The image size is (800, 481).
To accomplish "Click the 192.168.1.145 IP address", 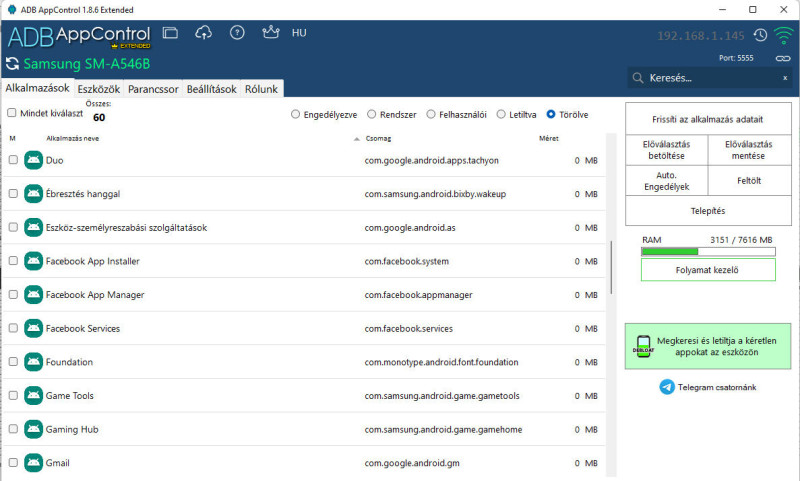I will (701, 36).
